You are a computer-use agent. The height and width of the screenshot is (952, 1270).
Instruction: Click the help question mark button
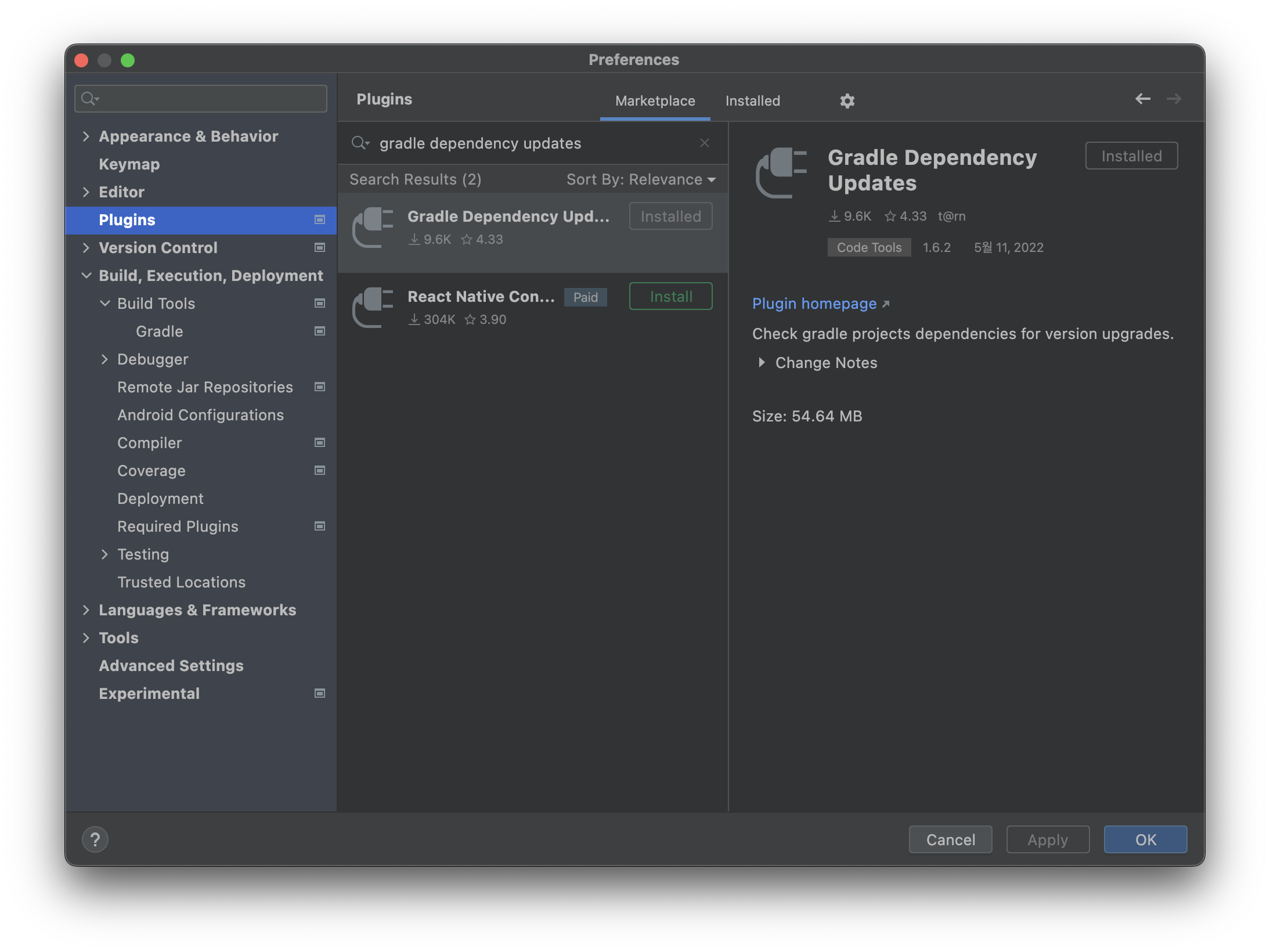[x=95, y=839]
